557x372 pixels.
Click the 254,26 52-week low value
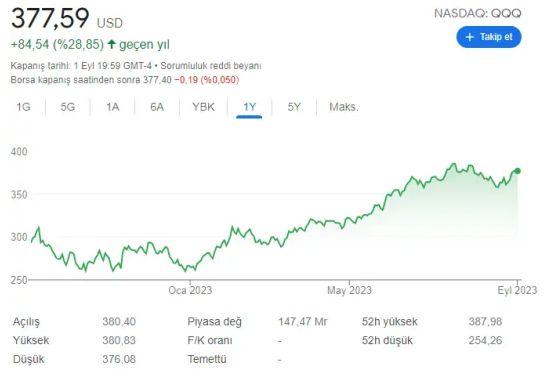[x=485, y=340]
